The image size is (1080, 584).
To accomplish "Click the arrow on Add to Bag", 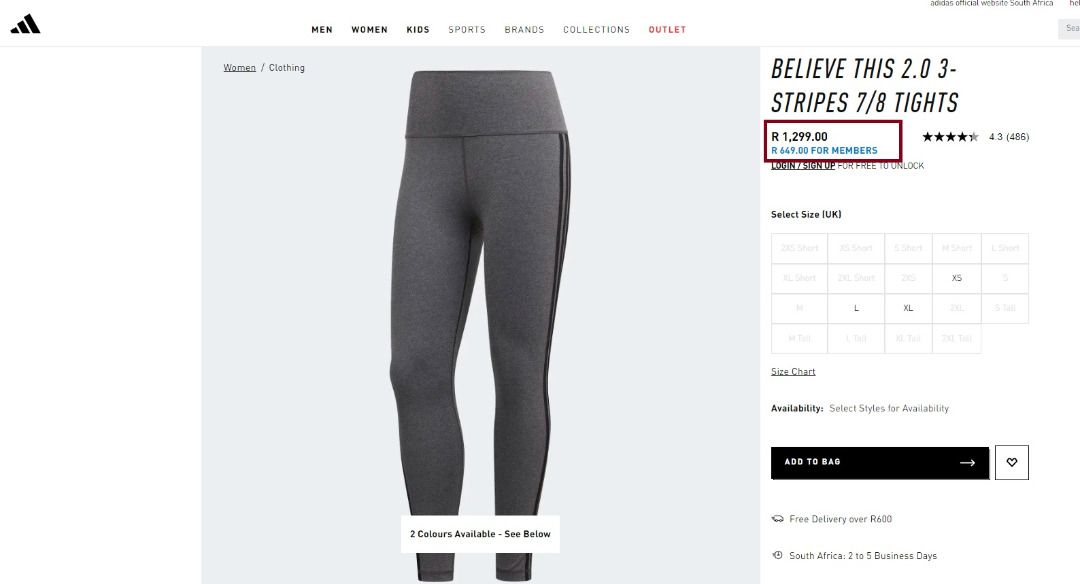I will [967, 463].
